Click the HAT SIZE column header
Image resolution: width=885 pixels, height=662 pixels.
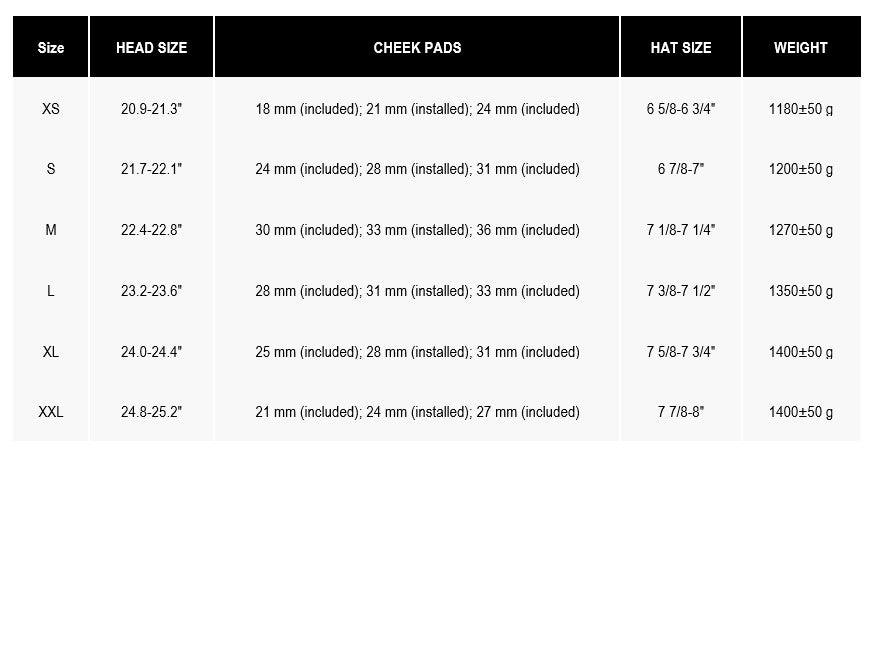tap(681, 48)
